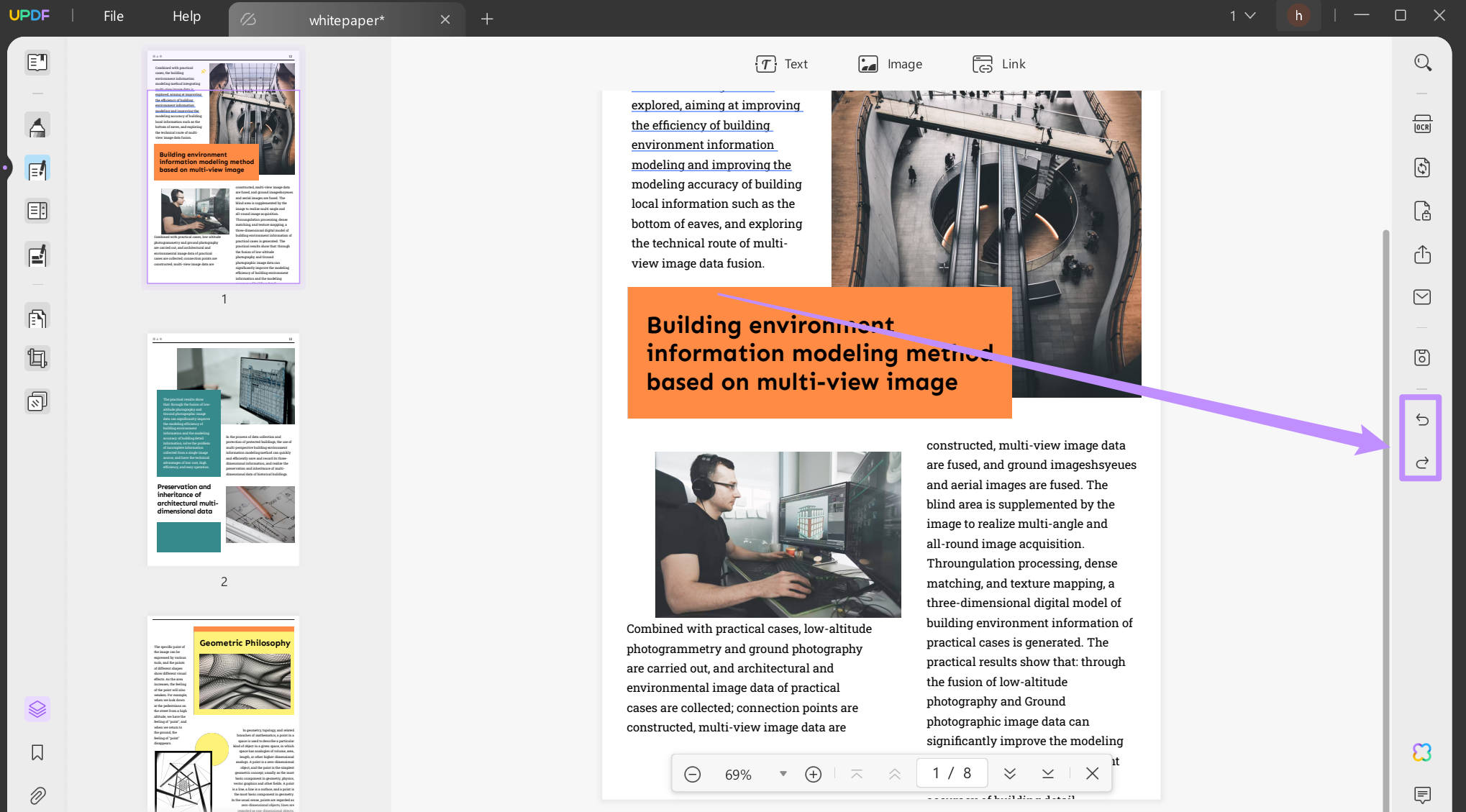Open the Reader mode icon in left sidebar
This screenshot has height=812, width=1466.
click(37, 63)
